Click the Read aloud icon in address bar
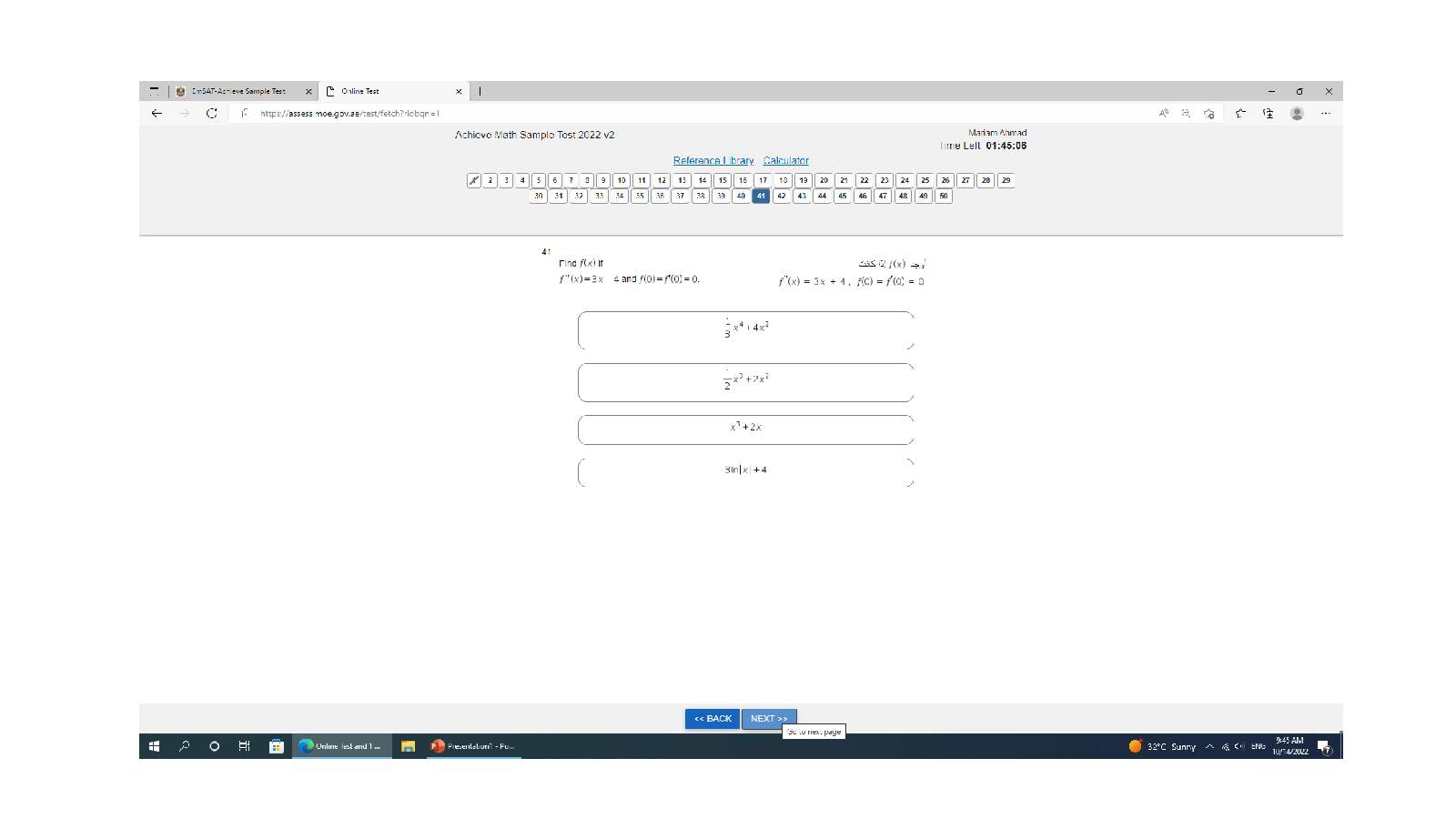 coord(1164,114)
